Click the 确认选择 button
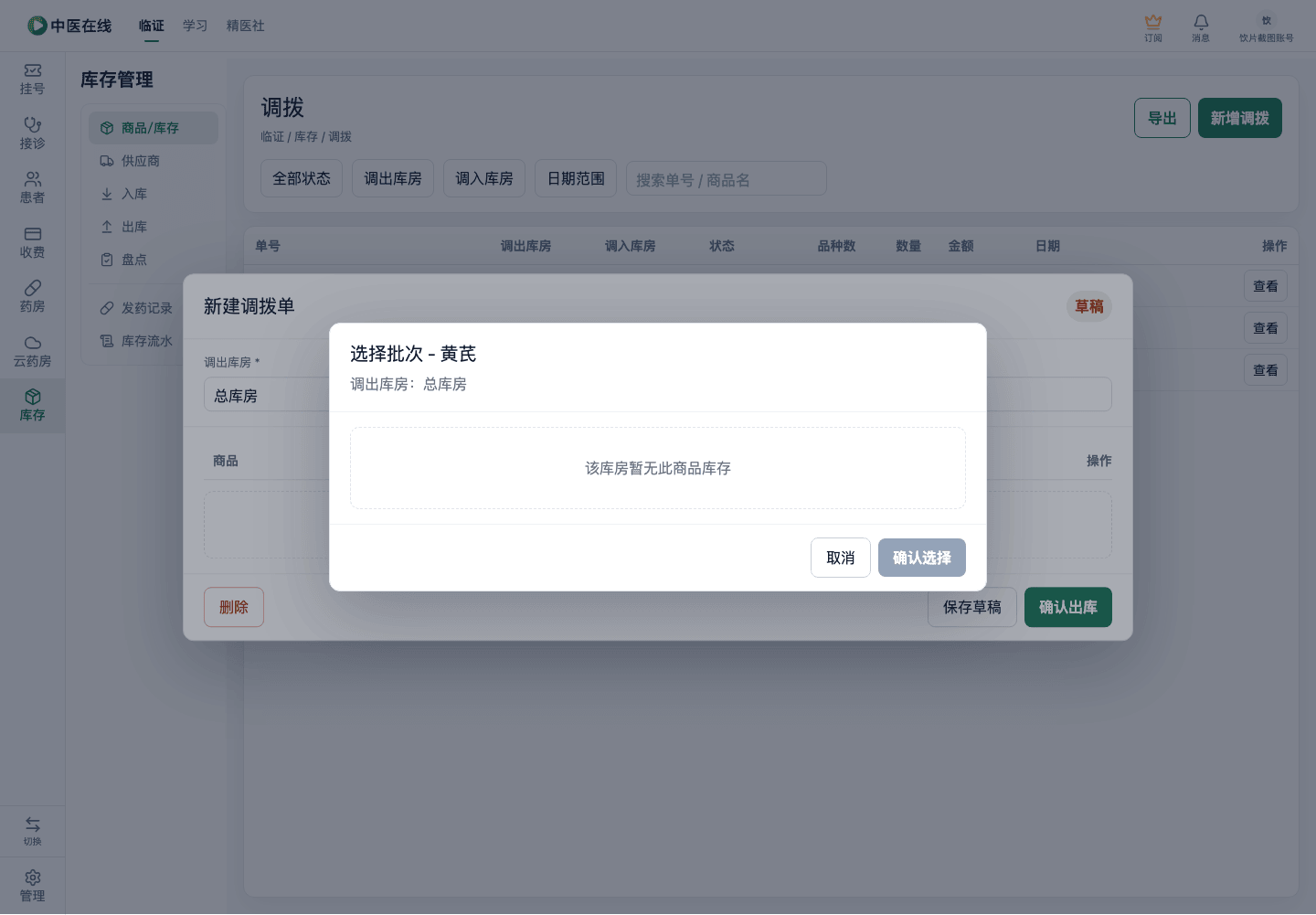This screenshot has width=1316, height=915. (x=922, y=558)
